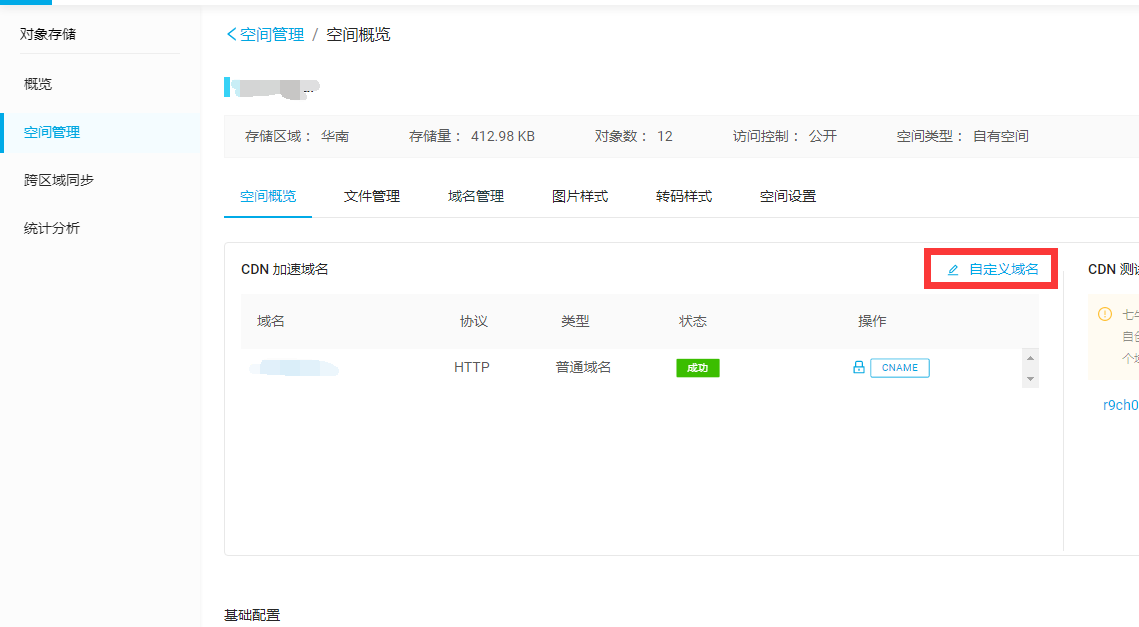Viewport: 1139px width, 627px height.
Task: Open 统计分析 from the sidebar
Action: pos(51,228)
